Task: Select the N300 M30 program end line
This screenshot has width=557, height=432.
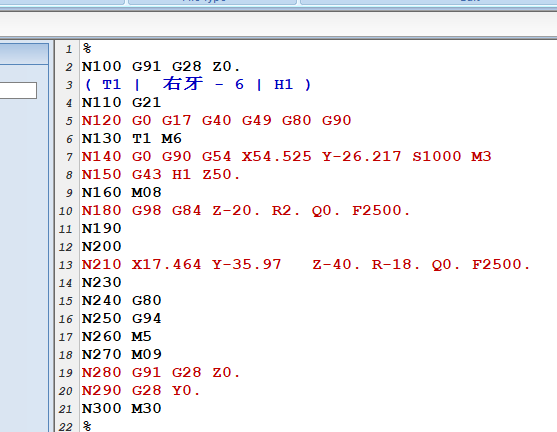Action: point(121,409)
